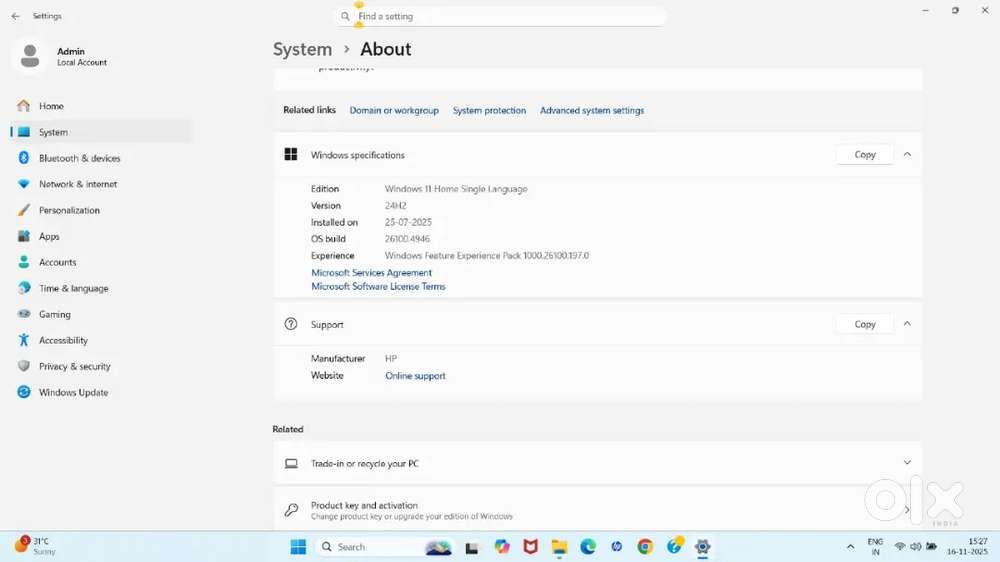Collapse the Support section
The height and width of the screenshot is (562, 1000).
pos(907,324)
